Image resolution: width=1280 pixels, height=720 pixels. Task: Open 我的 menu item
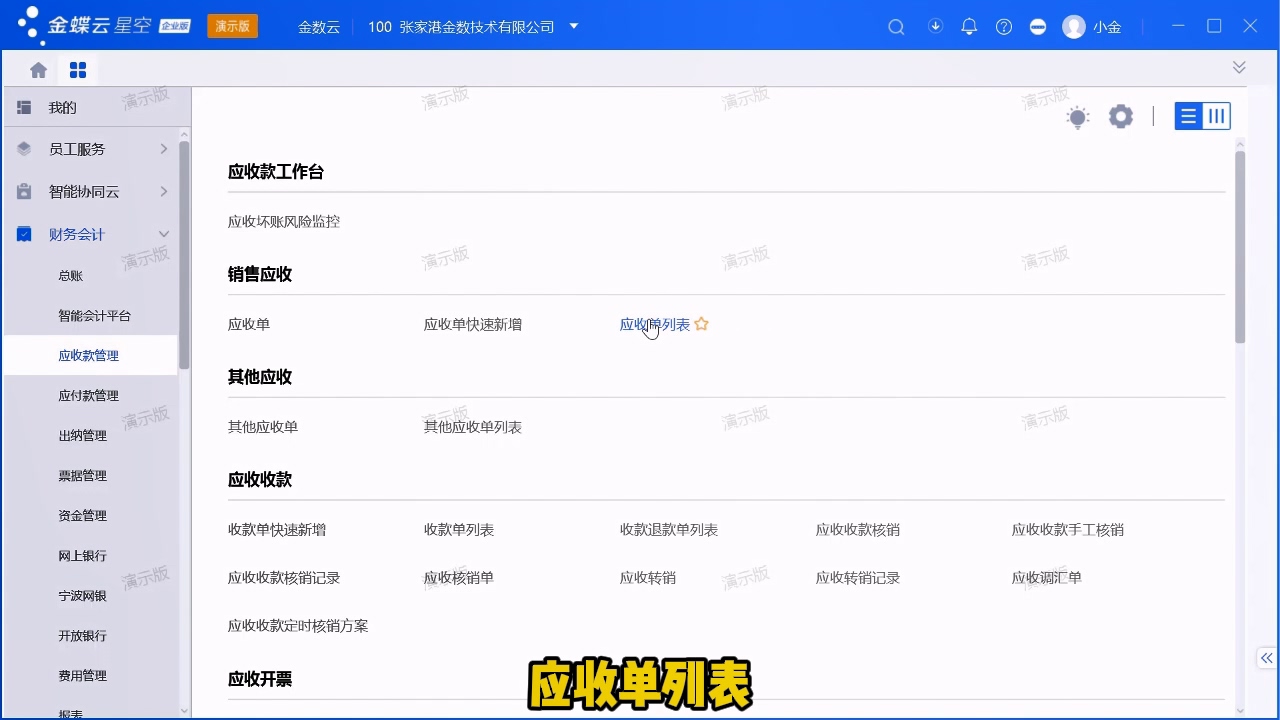[62, 107]
